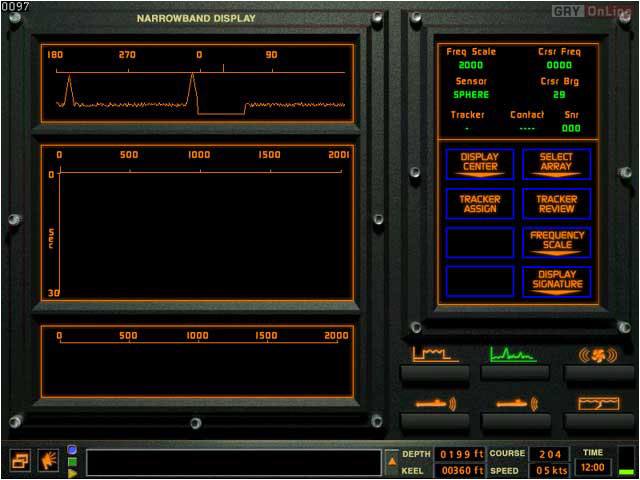Open the DEMON propeller display icon
640x480 pixels.
click(597, 355)
